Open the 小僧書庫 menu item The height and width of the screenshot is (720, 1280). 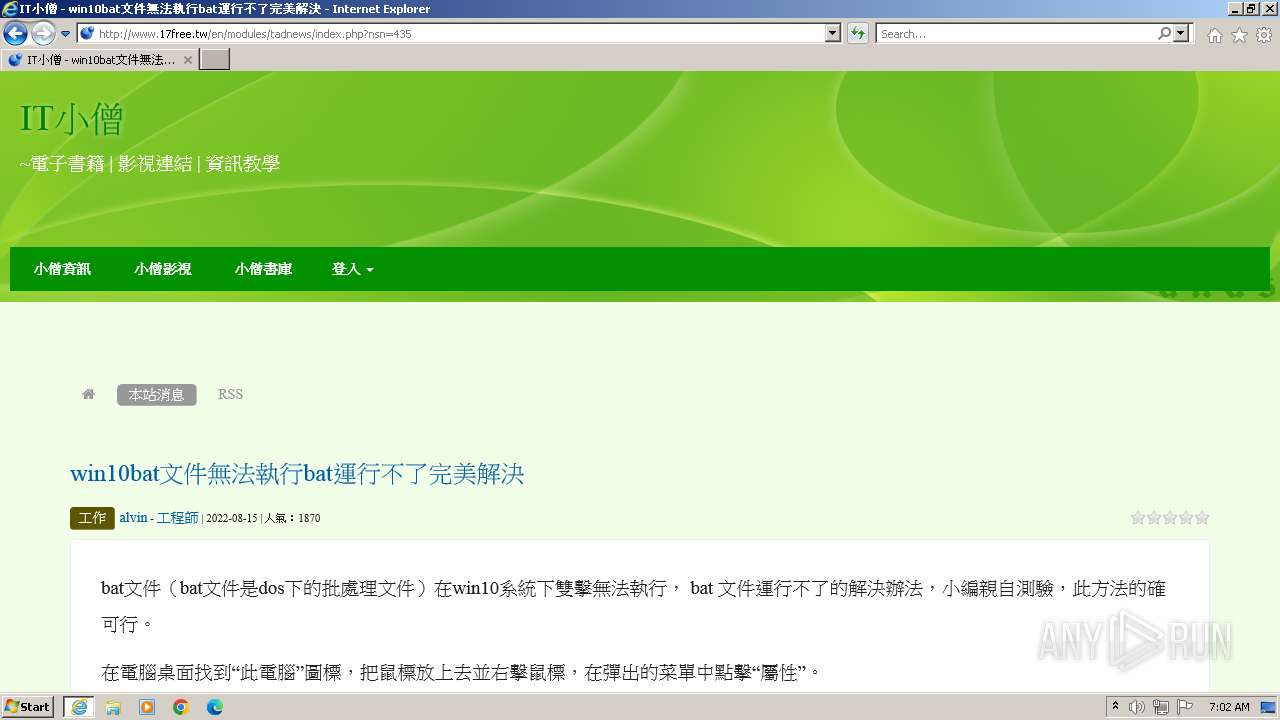point(264,269)
